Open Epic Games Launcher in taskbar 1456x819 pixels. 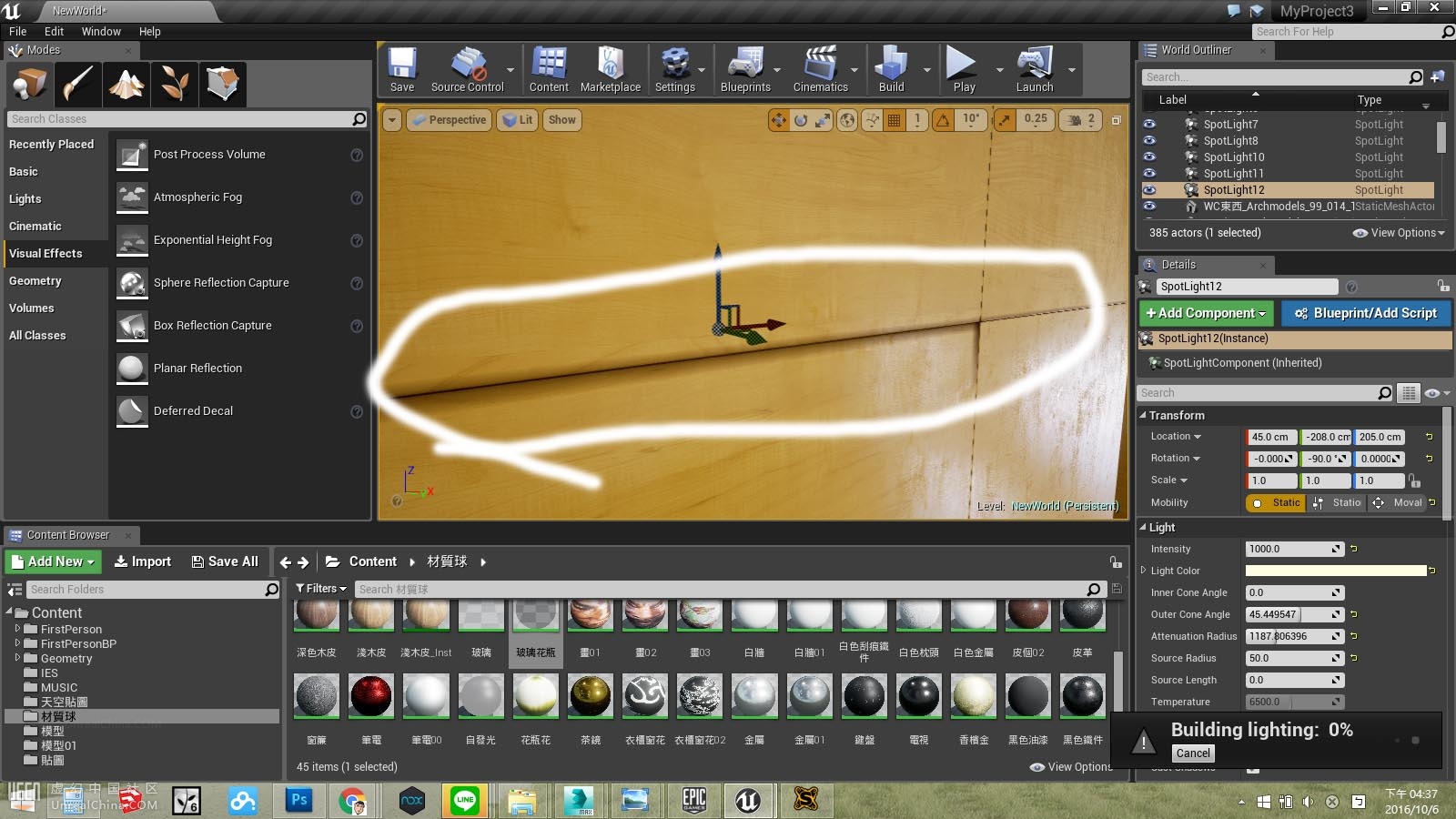694,801
